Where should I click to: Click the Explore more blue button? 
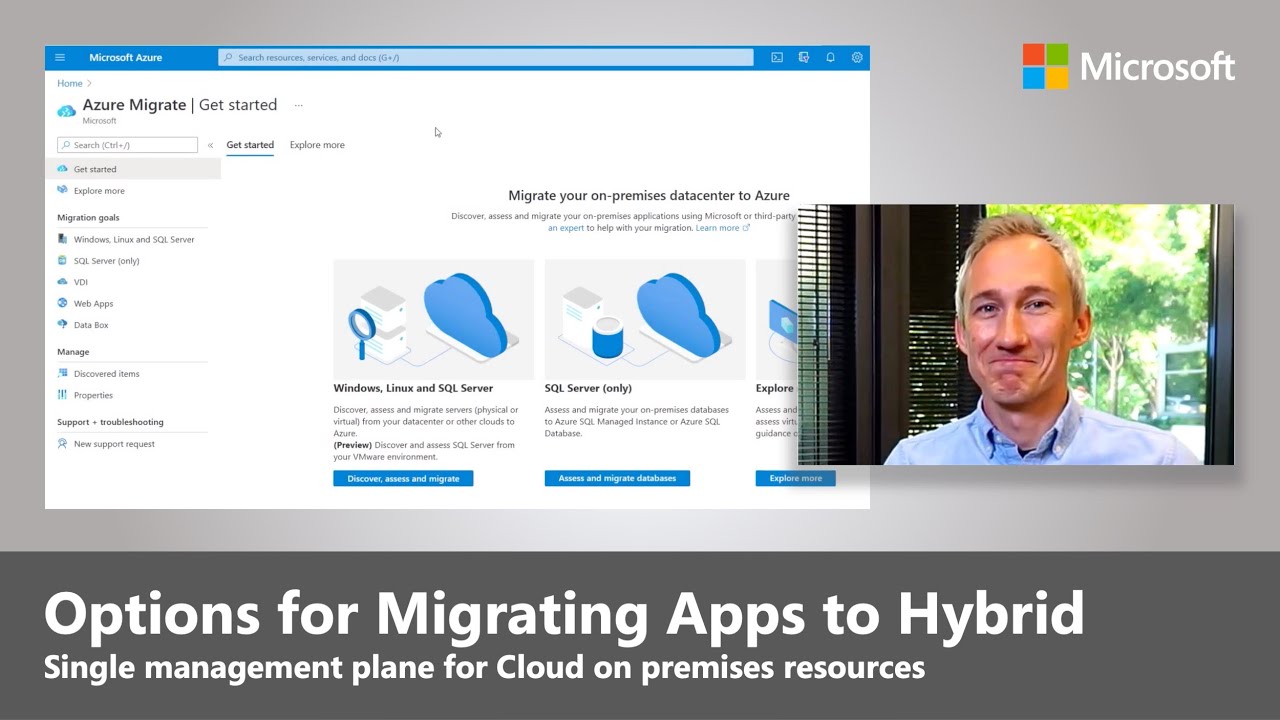[795, 478]
